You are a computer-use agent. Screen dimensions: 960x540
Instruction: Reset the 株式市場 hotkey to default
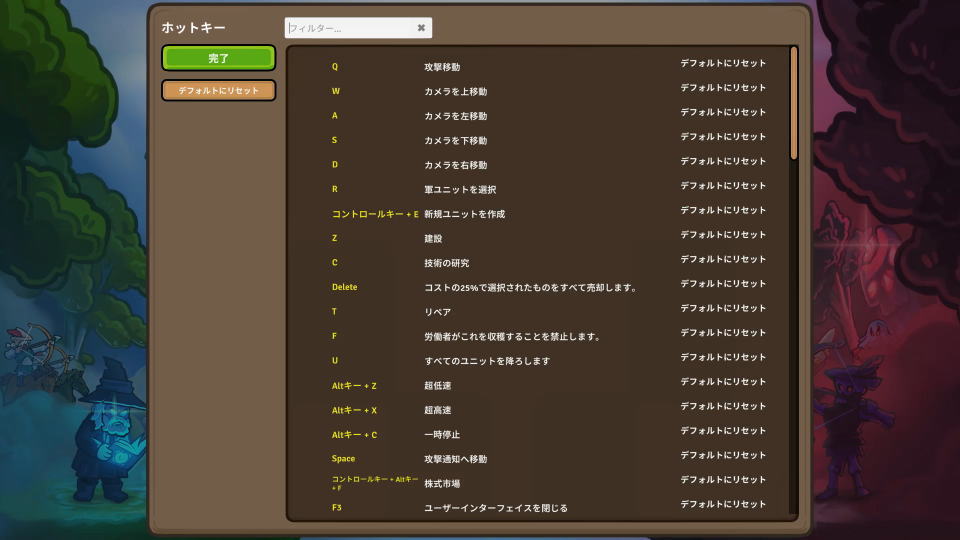click(722, 480)
